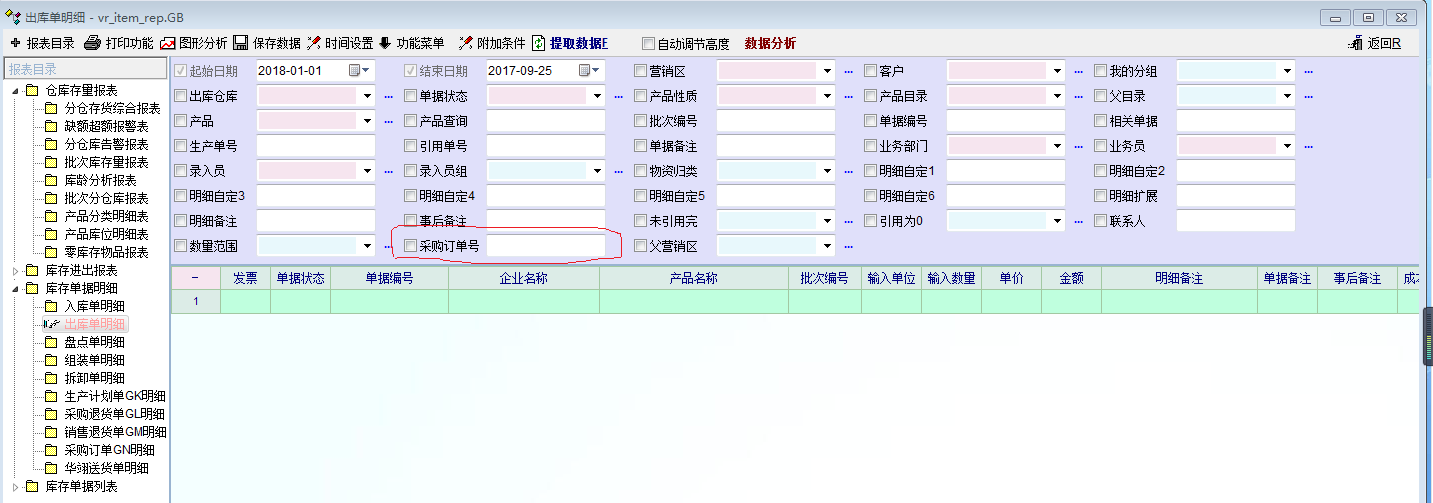Expand the 单据状态 dropdown list

pyautogui.click(x=597, y=96)
